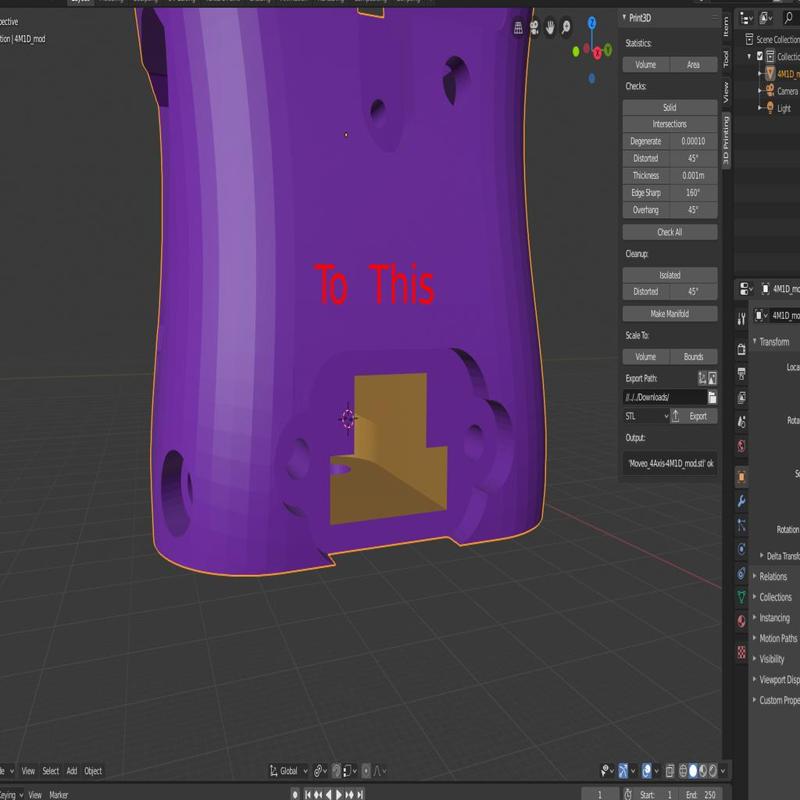Open the Tool properties tab with wrench-screwdriver icon

(741, 319)
